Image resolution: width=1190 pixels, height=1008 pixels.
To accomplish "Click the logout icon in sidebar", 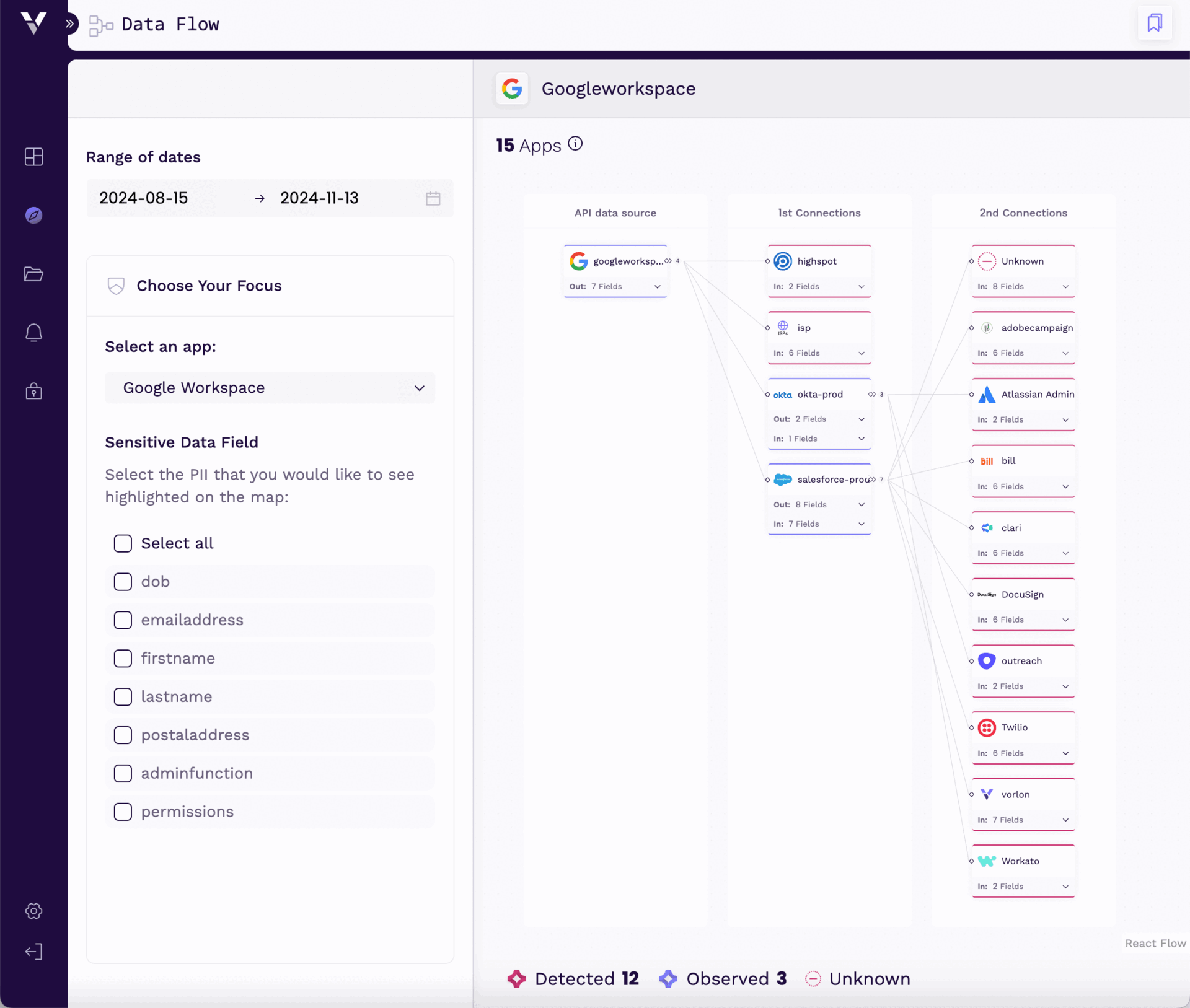I will pyautogui.click(x=33, y=952).
